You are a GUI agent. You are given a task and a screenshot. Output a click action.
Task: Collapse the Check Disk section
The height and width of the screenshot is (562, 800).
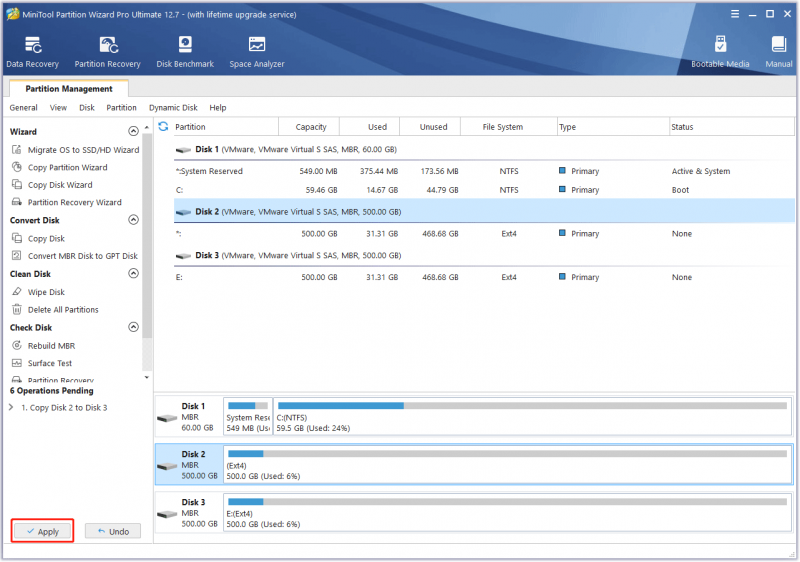(x=133, y=327)
